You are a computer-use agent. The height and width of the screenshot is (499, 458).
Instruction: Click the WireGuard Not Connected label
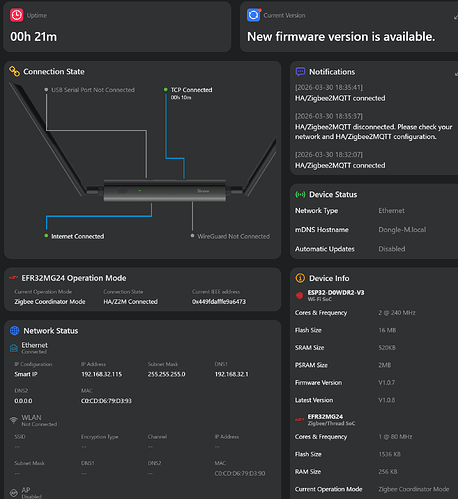pyautogui.click(x=233, y=236)
